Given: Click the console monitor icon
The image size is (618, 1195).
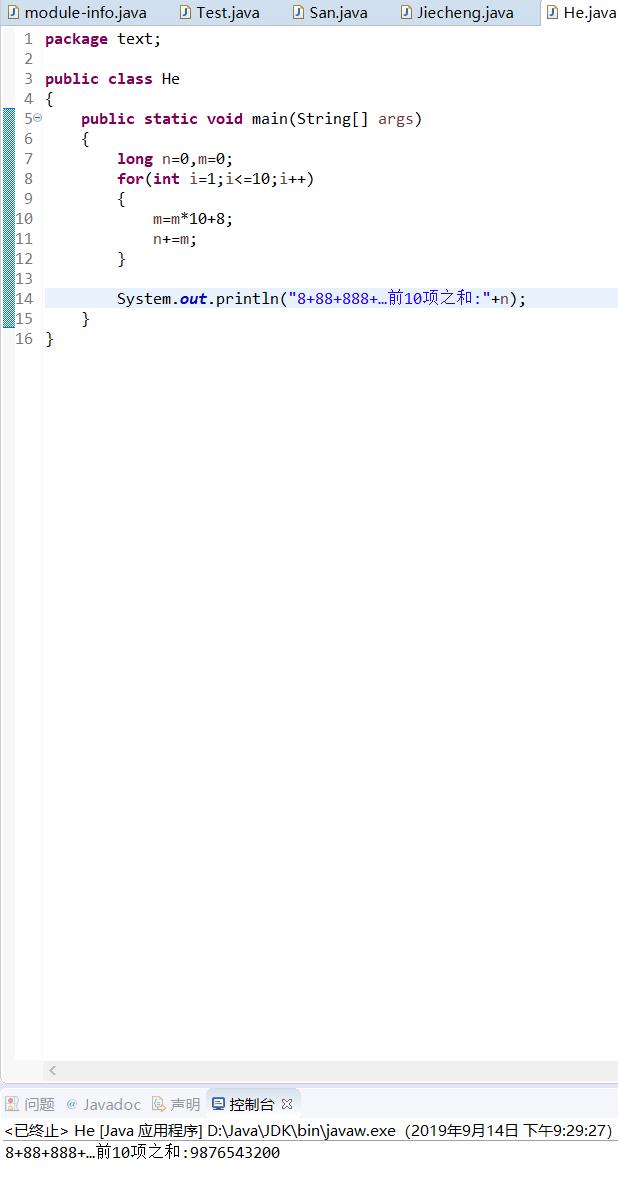Looking at the screenshot, I should [218, 1104].
